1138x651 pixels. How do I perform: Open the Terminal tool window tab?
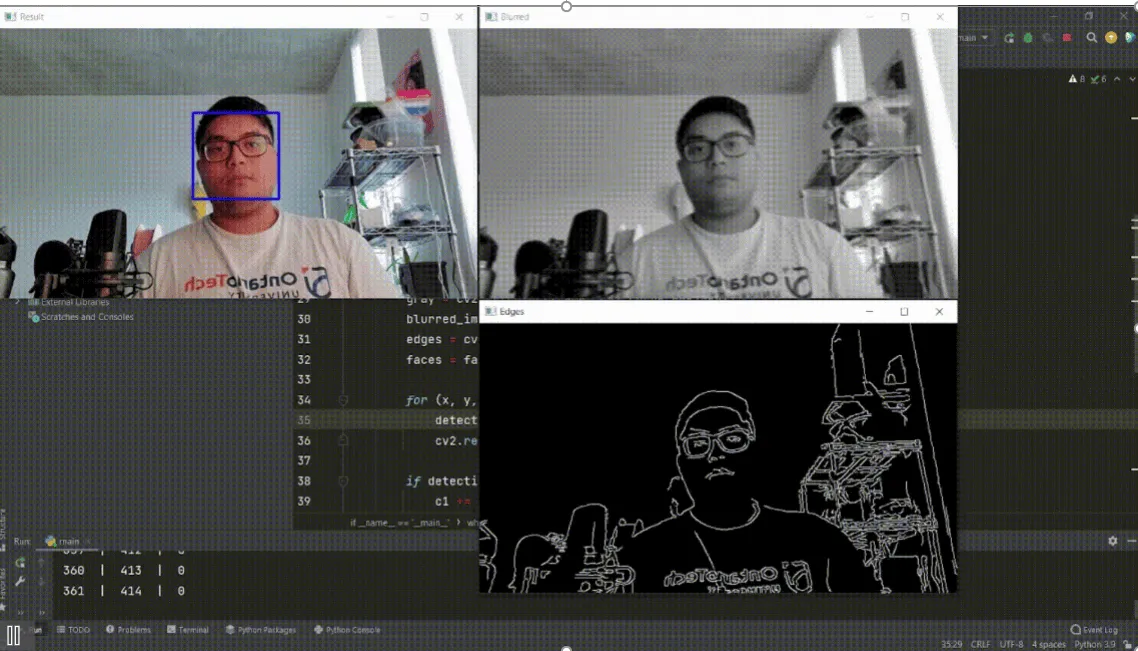[x=188, y=630]
